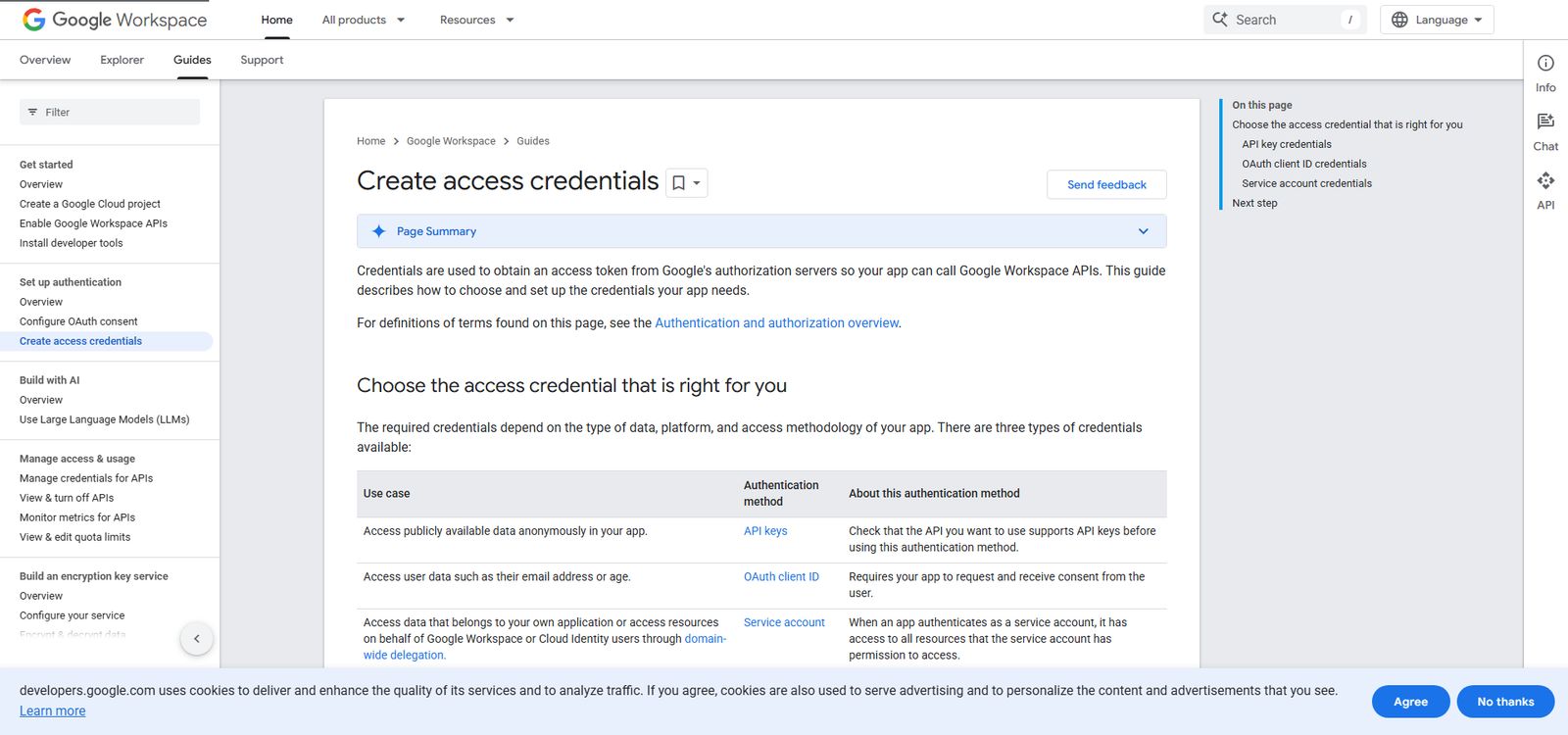Open Overview under Set up authentication

tap(41, 302)
